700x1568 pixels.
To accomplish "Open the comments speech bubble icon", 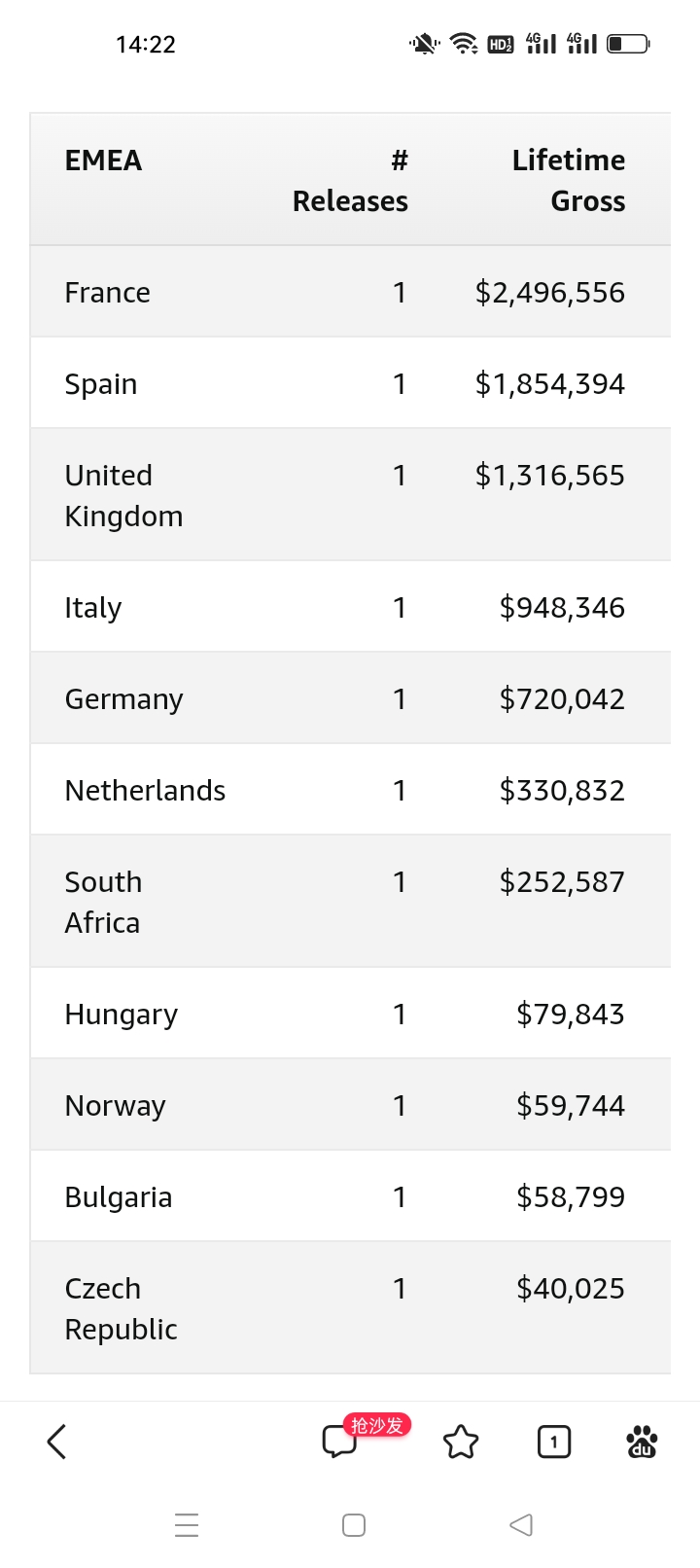I will [x=339, y=1442].
